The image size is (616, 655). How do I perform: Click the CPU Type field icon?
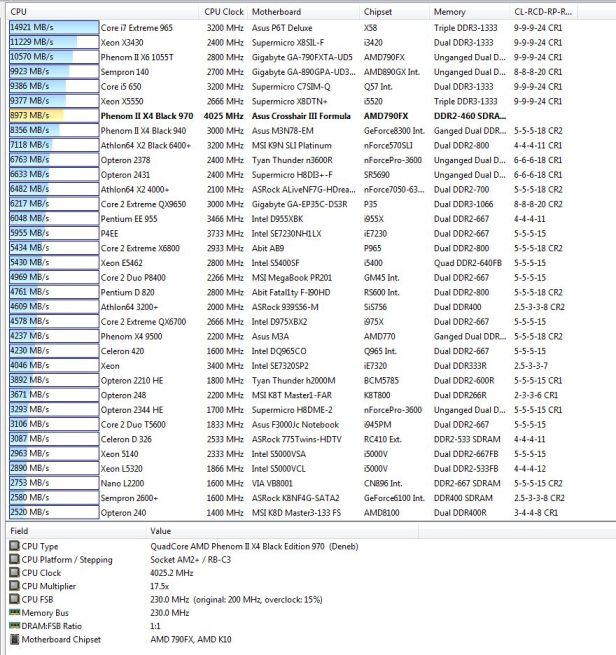(15, 546)
